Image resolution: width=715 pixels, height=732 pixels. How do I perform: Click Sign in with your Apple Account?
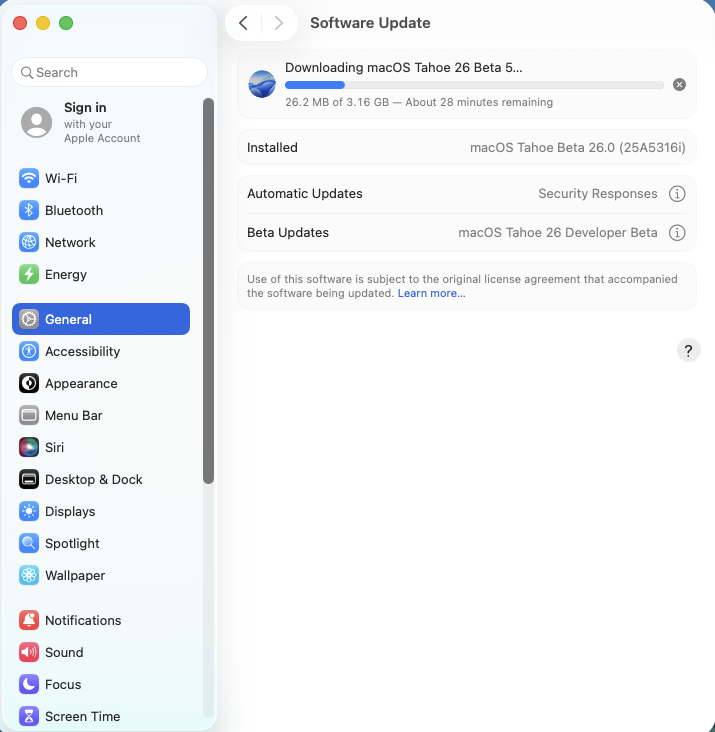click(x=102, y=122)
